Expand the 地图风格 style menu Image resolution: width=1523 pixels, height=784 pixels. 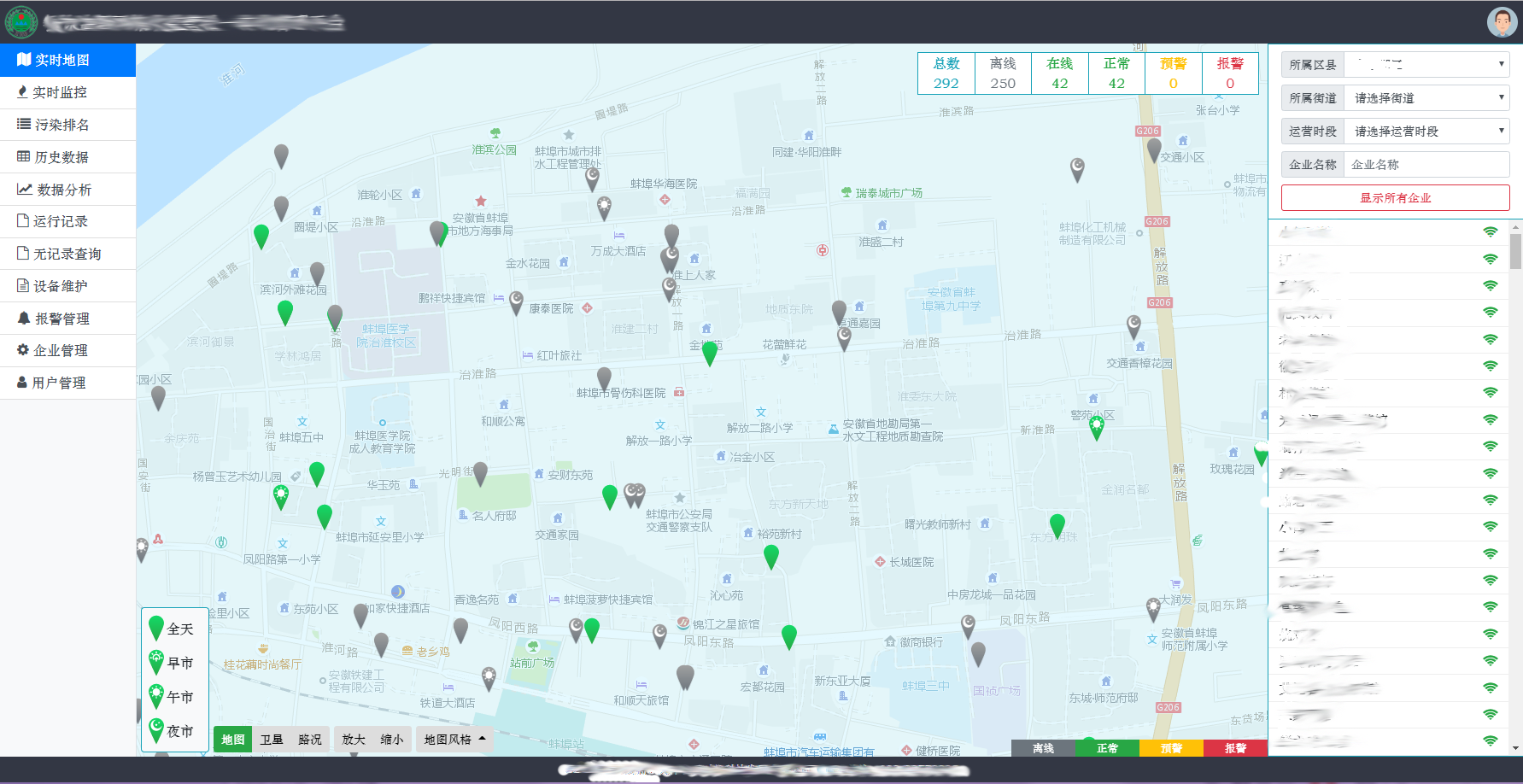coord(454,740)
